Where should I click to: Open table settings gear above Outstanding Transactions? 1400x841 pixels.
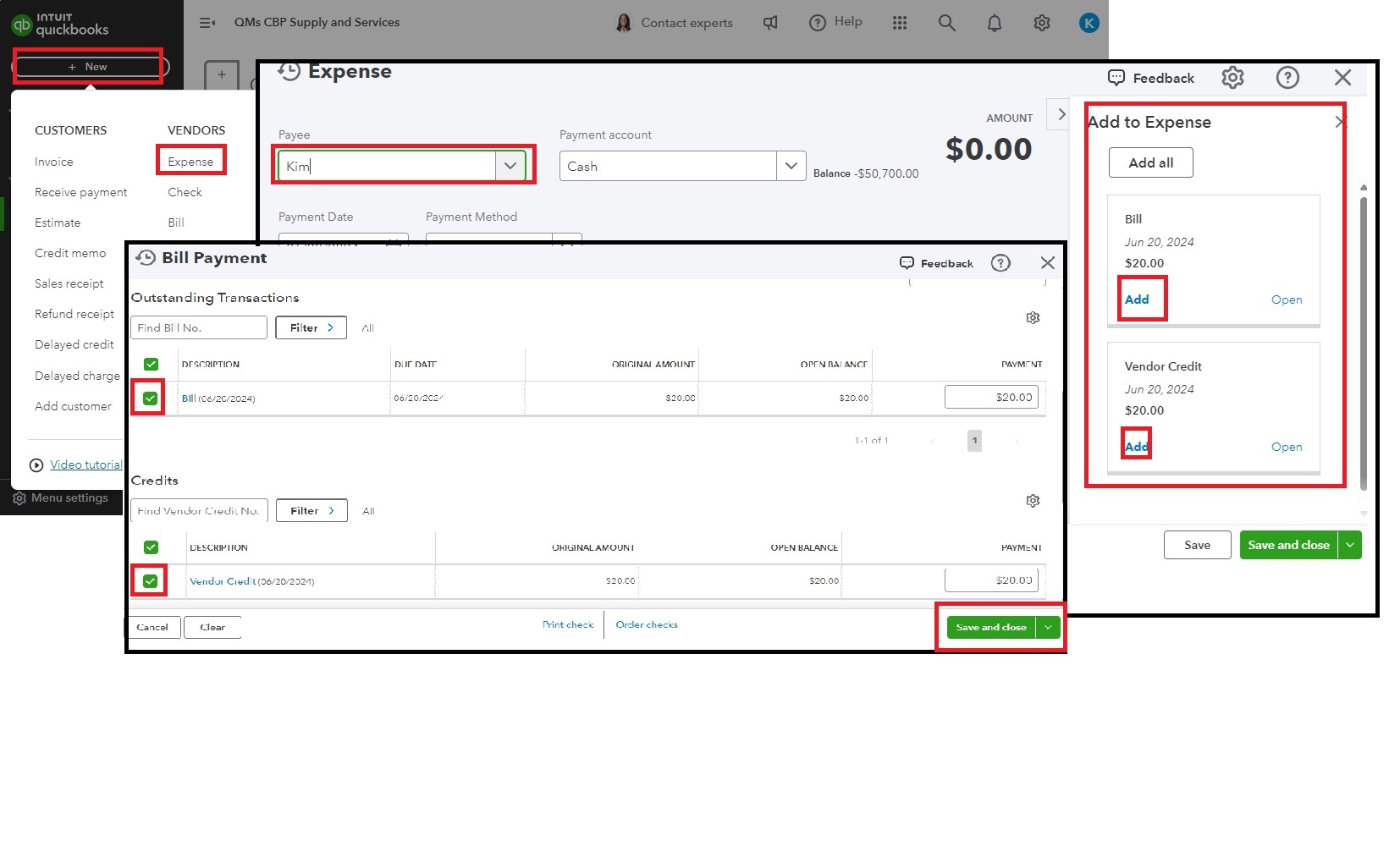(1033, 317)
